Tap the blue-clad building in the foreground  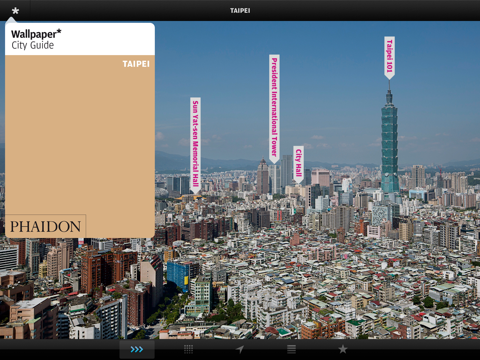pyautogui.click(x=178, y=275)
